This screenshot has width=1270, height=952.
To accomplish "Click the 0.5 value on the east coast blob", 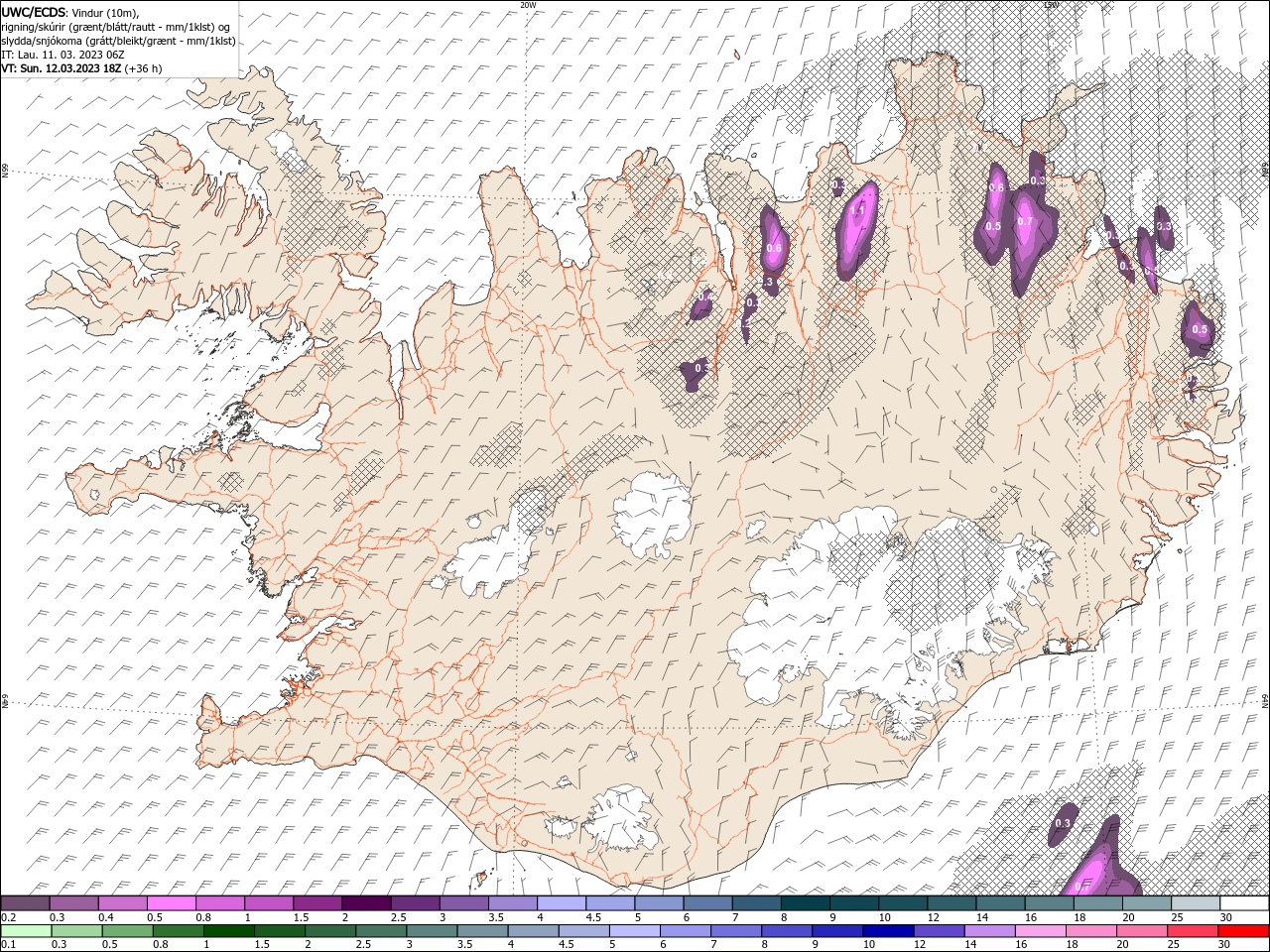I will pos(1199,329).
